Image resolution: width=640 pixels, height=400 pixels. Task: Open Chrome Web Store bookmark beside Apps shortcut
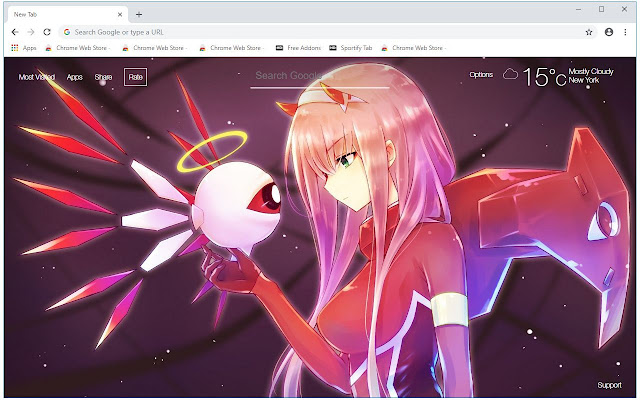tap(78, 48)
